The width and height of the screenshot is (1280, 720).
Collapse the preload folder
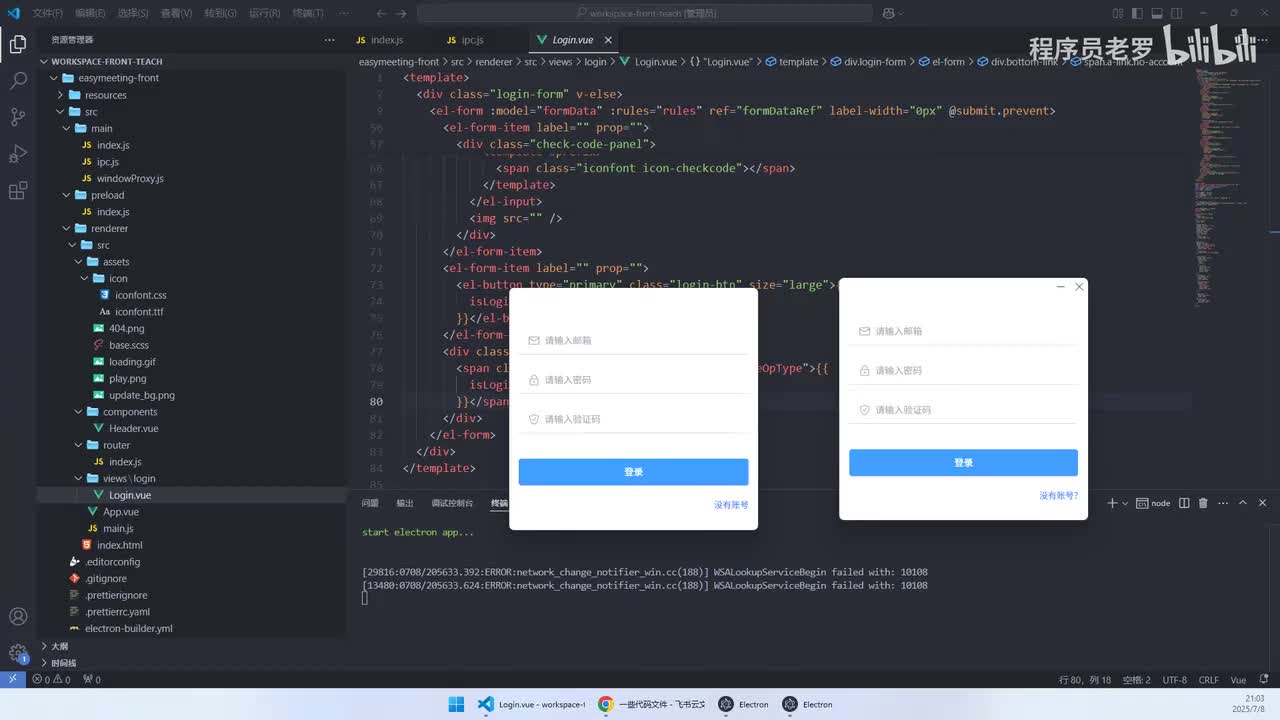(x=68, y=195)
